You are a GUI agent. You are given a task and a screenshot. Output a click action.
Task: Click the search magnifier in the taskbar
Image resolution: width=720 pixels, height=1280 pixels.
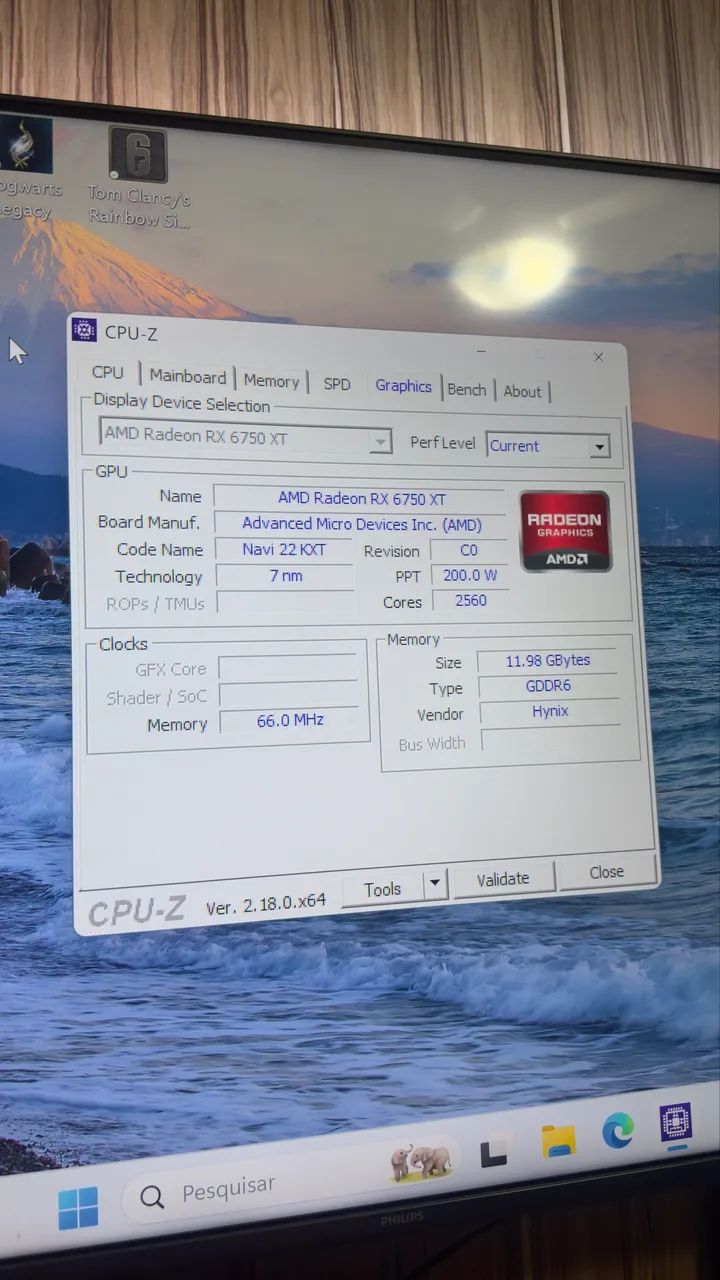point(152,1197)
